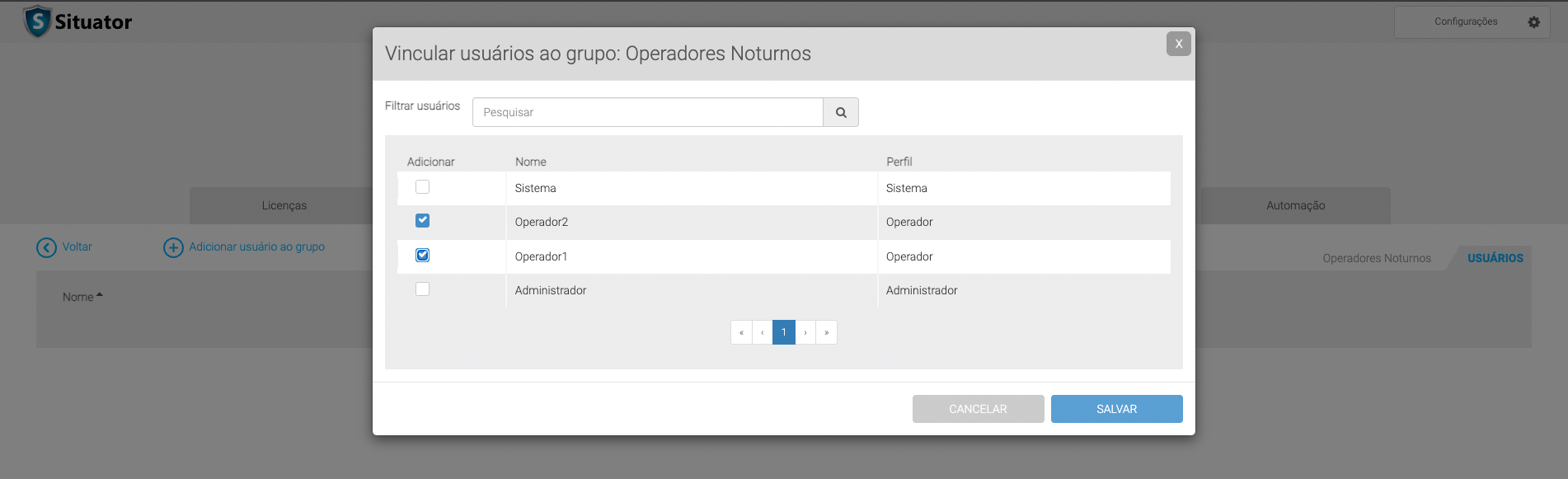This screenshot has width=1568, height=479.
Task: Click the magnifier search icon button
Action: click(841, 112)
